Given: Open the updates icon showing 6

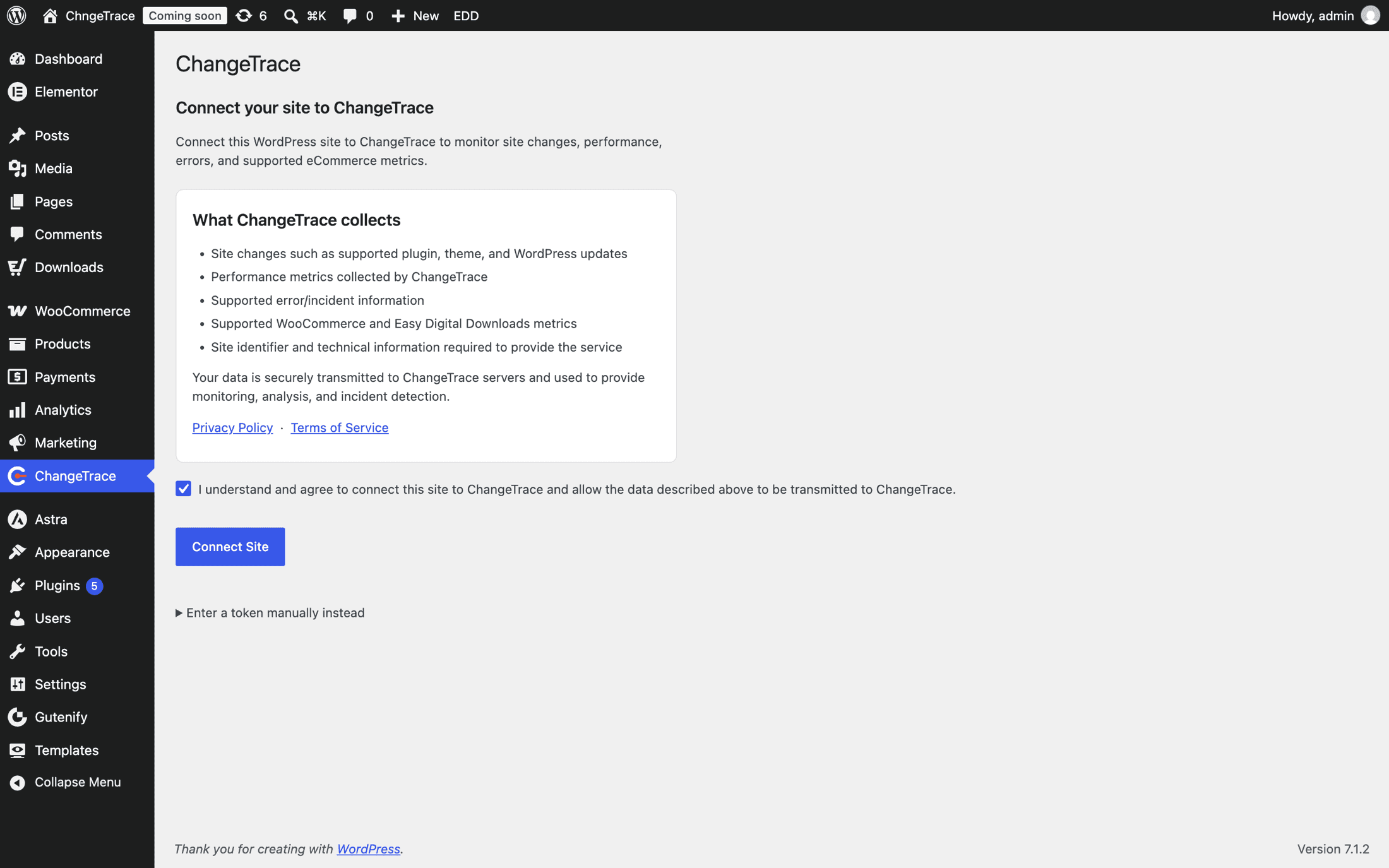Looking at the screenshot, I should (244, 16).
